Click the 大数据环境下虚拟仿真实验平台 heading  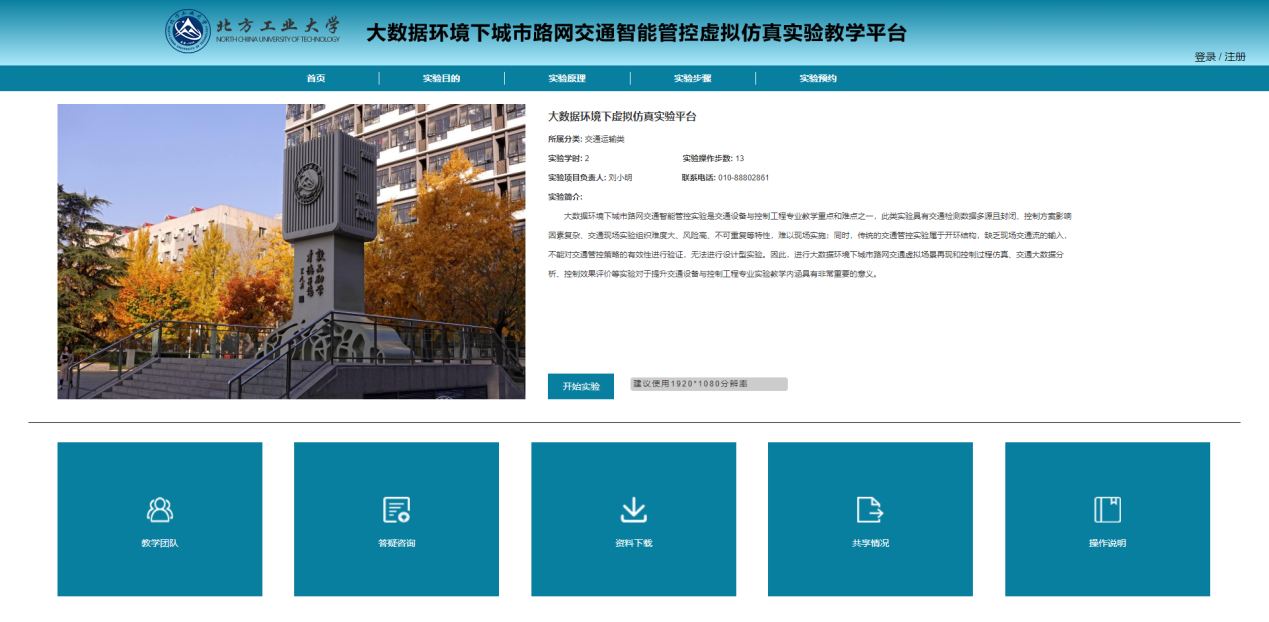(x=622, y=117)
